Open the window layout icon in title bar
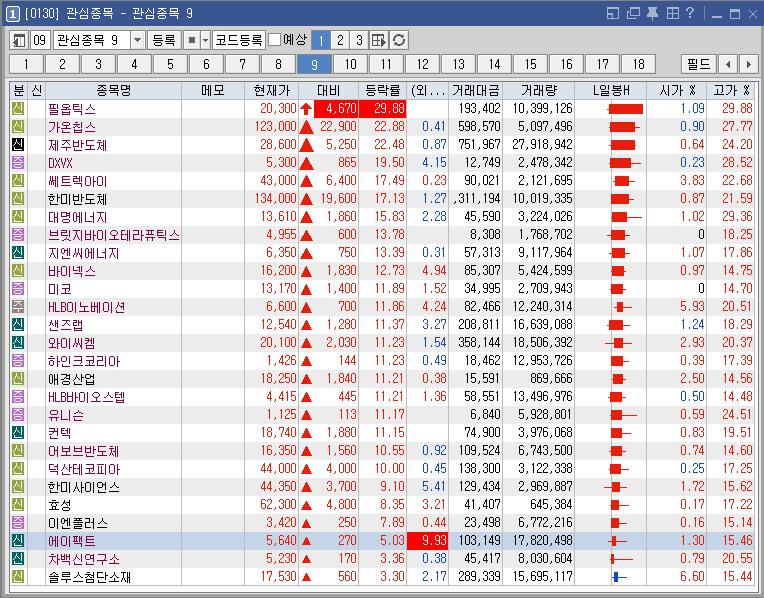This screenshot has width=764, height=598. [x=612, y=13]
